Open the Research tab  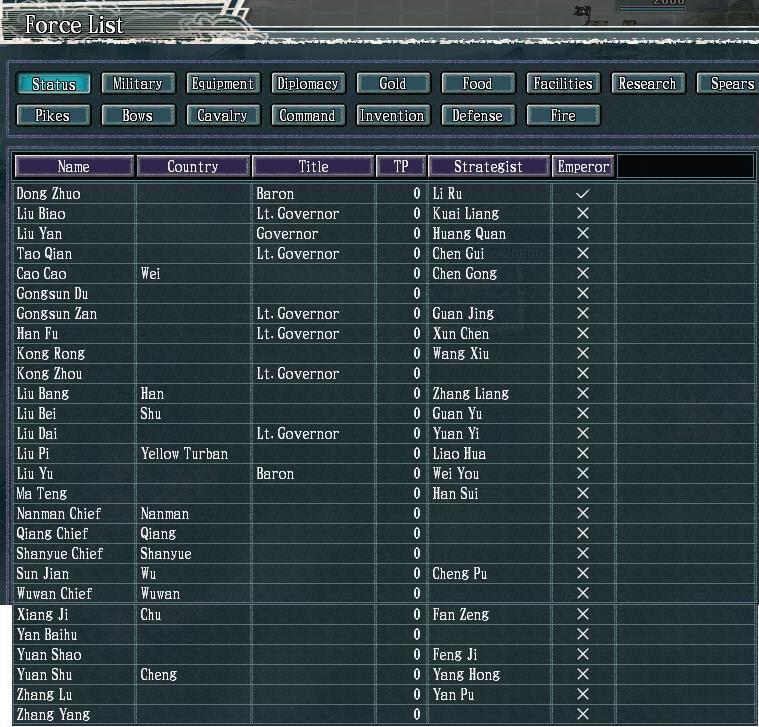pyautogui.click(x=647, y=84)
